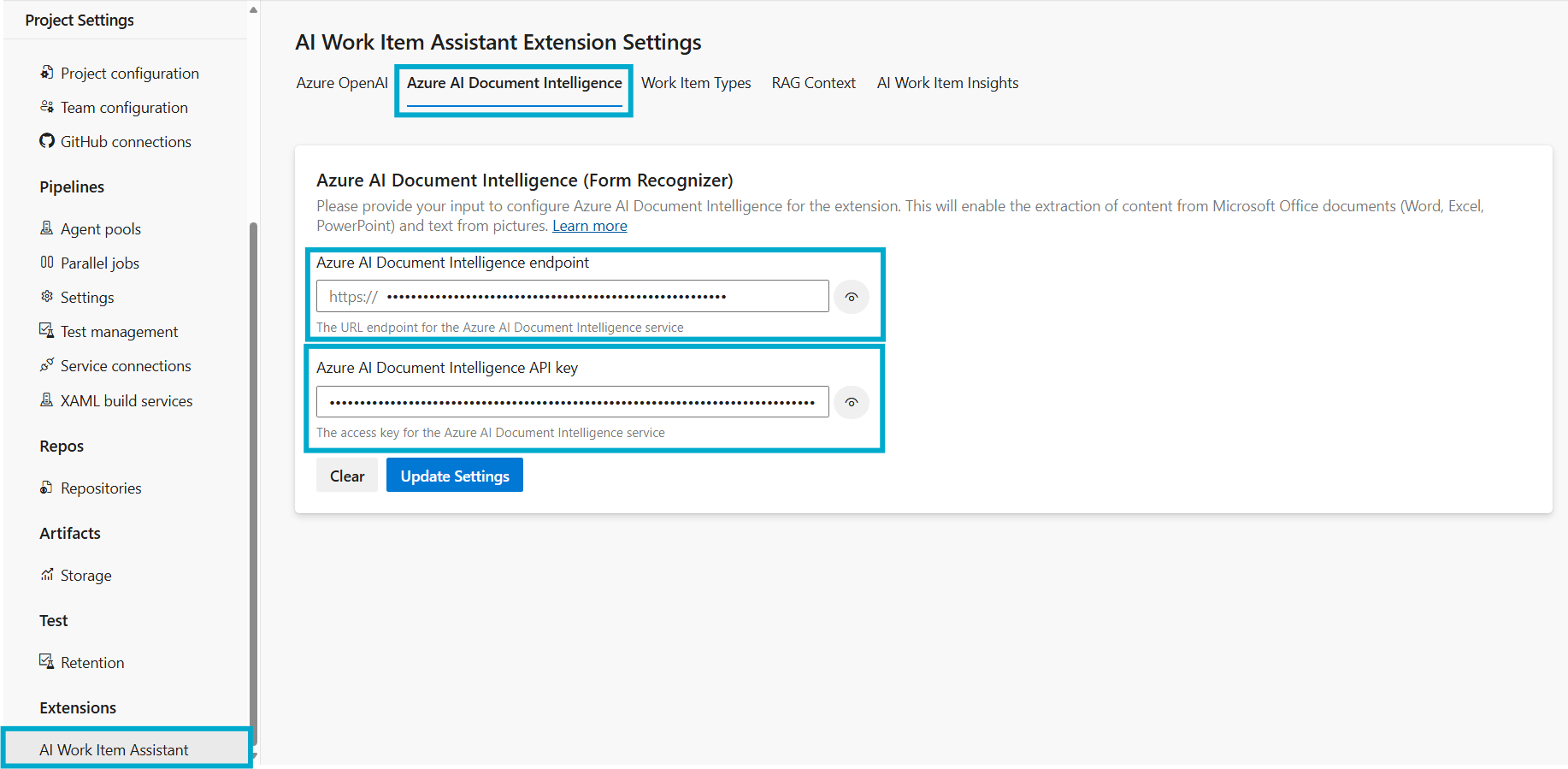
Task: Click the XAML build services icon
Action: pyautogui.click(x=47, y=400)
